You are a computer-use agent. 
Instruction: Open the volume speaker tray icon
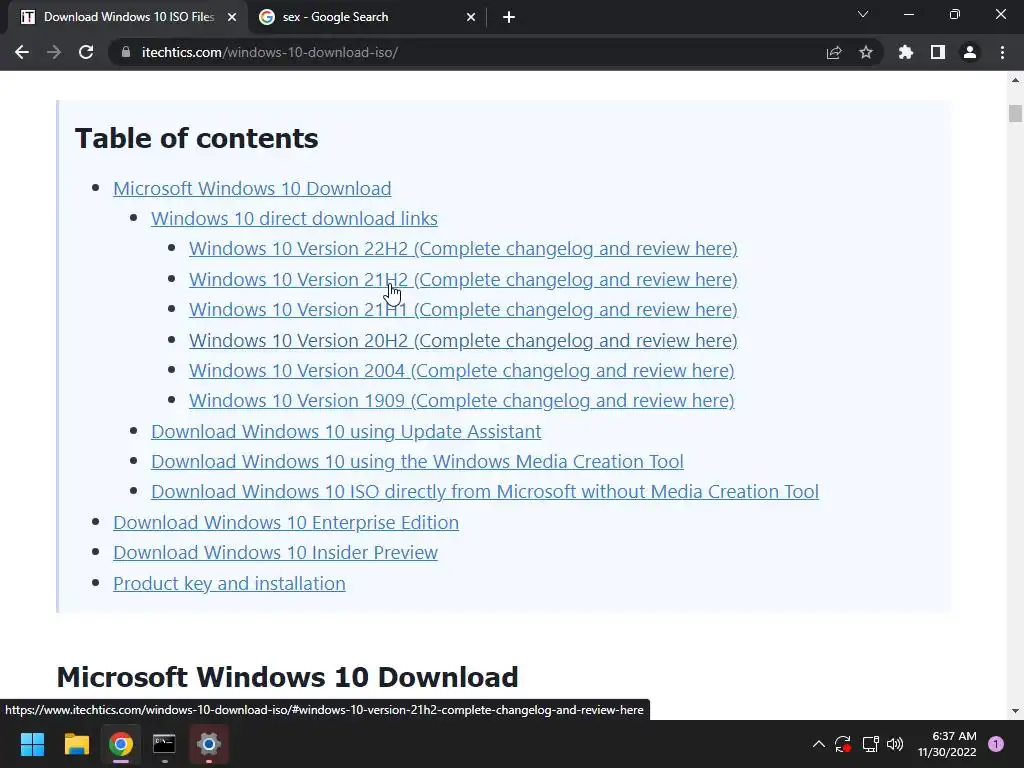[895, 744]
